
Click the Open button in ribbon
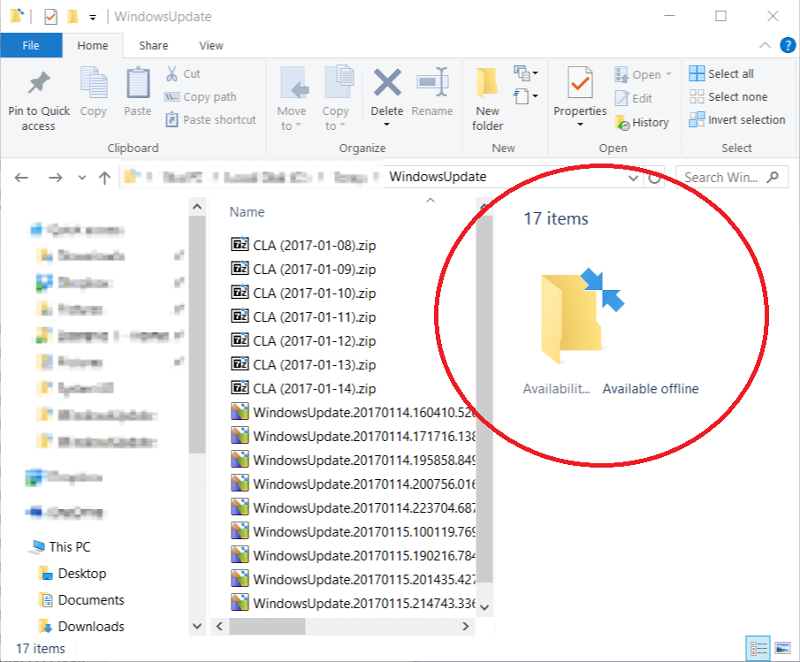click(x=643, y=74)
